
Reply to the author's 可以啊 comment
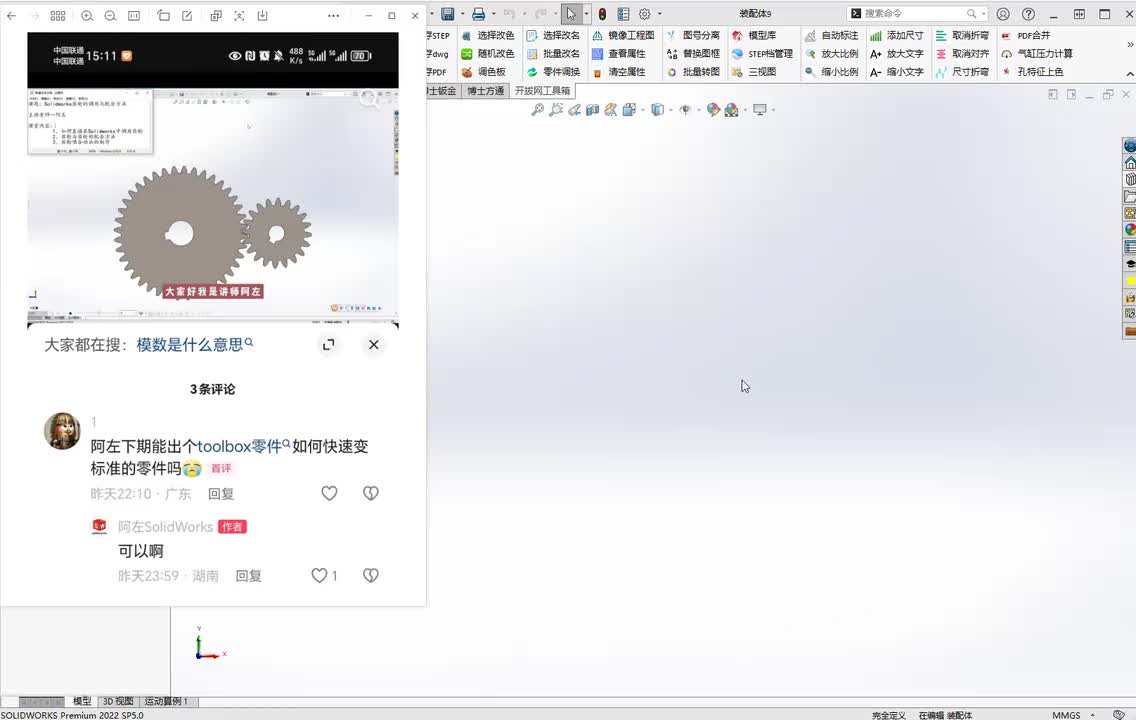(x=248, y=576)
